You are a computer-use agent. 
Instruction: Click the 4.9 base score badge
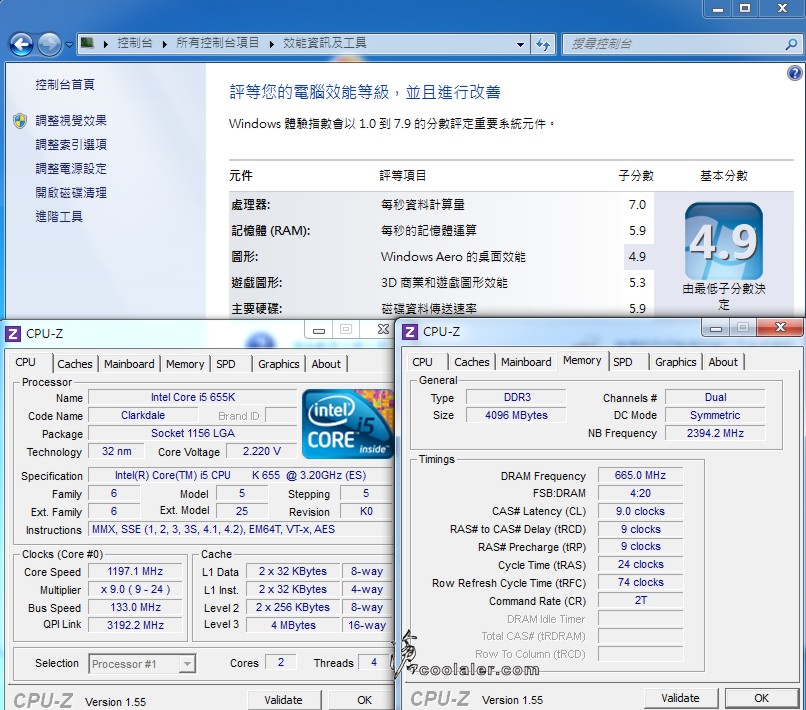tap(724, 241)
